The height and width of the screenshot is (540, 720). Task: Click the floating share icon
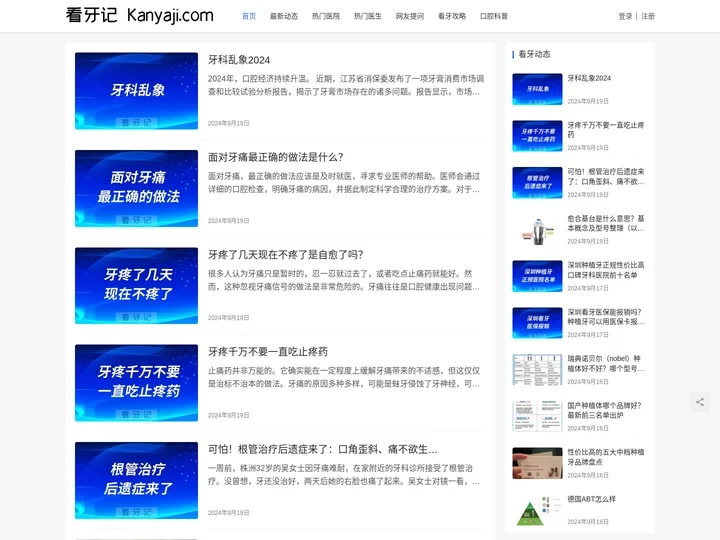click(x=700, y=402)
